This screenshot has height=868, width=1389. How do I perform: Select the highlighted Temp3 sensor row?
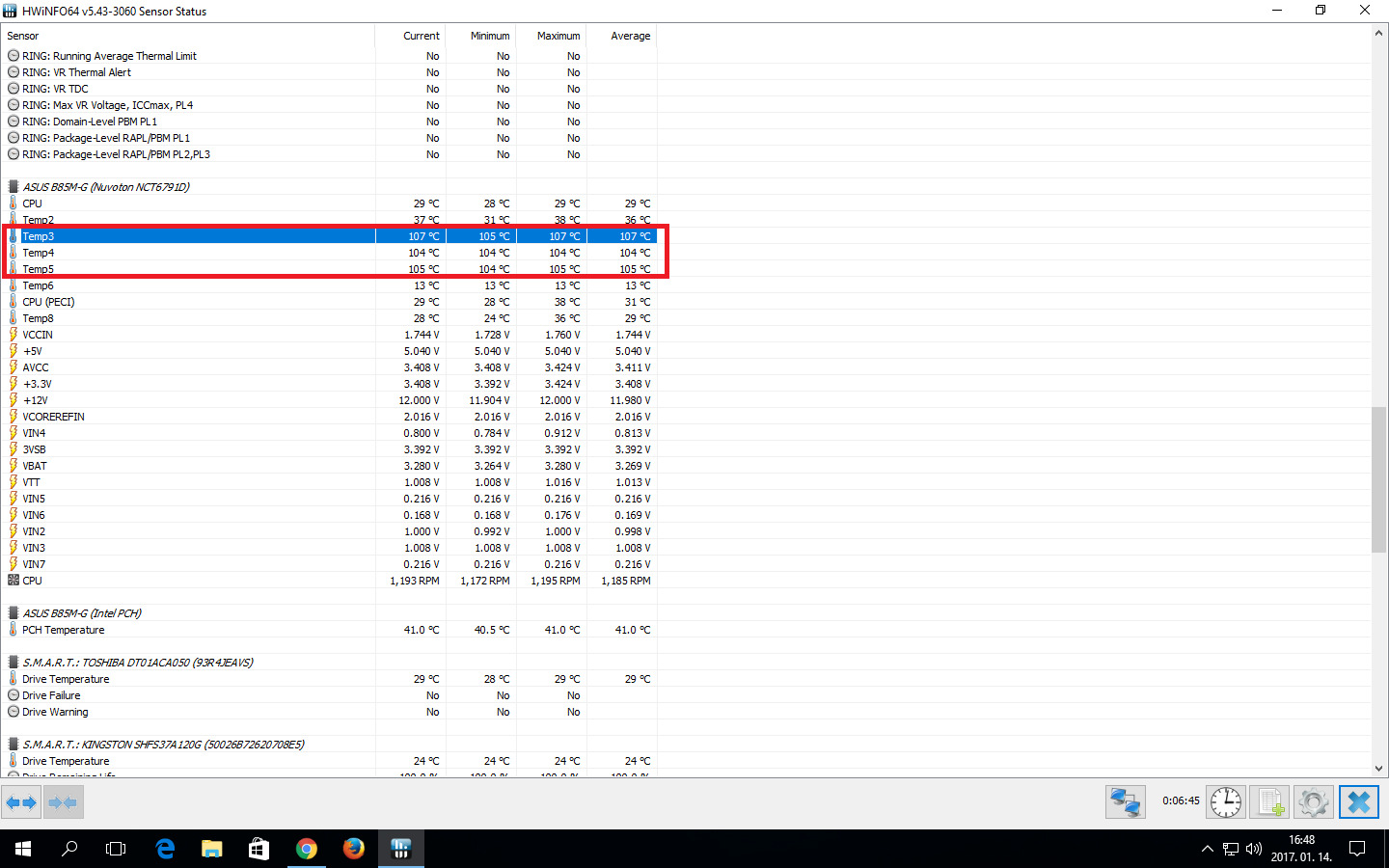[x=330, y=236]
